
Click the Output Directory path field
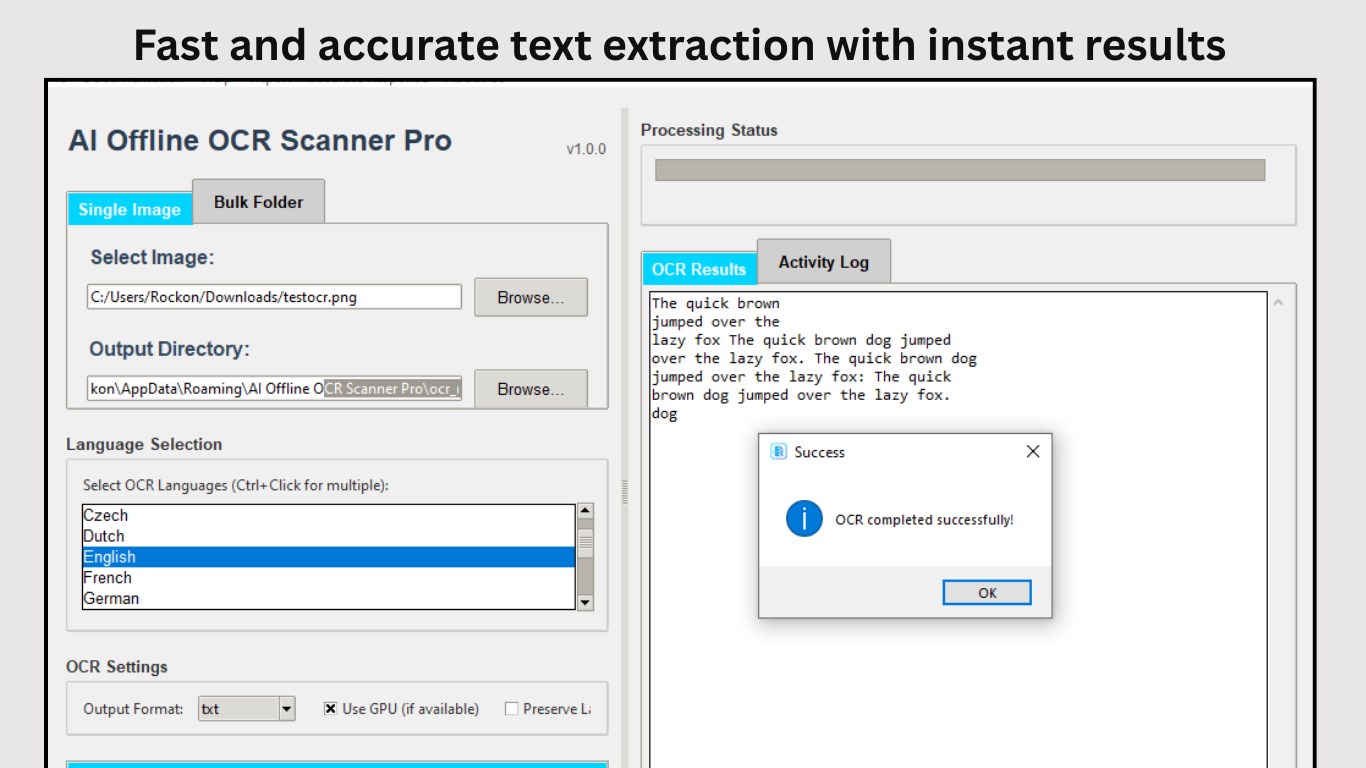pos(274,388)
